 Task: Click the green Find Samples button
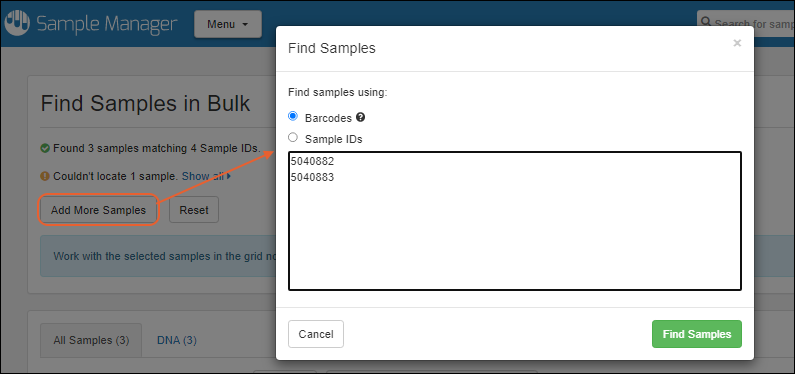(x=697, y=334)
